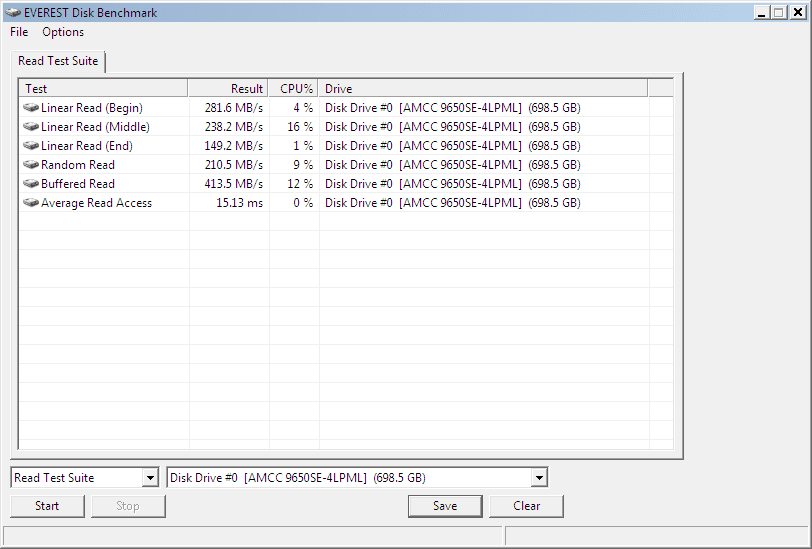Expand the Disk Drive #0 dropdown arrow
This screenshot has width=812, height=549.
539,478
